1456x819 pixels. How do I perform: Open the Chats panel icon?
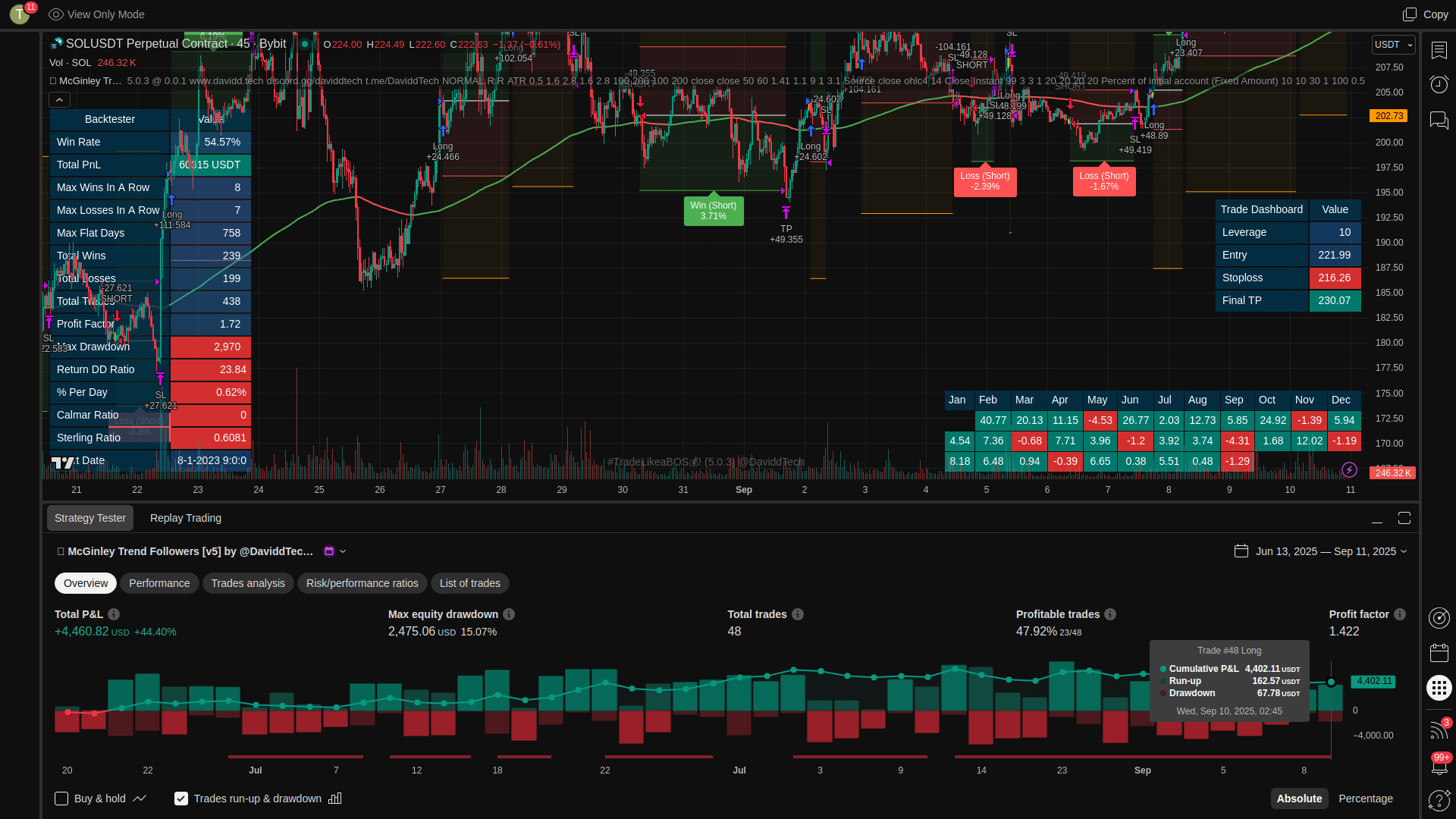click(1439, 120)
